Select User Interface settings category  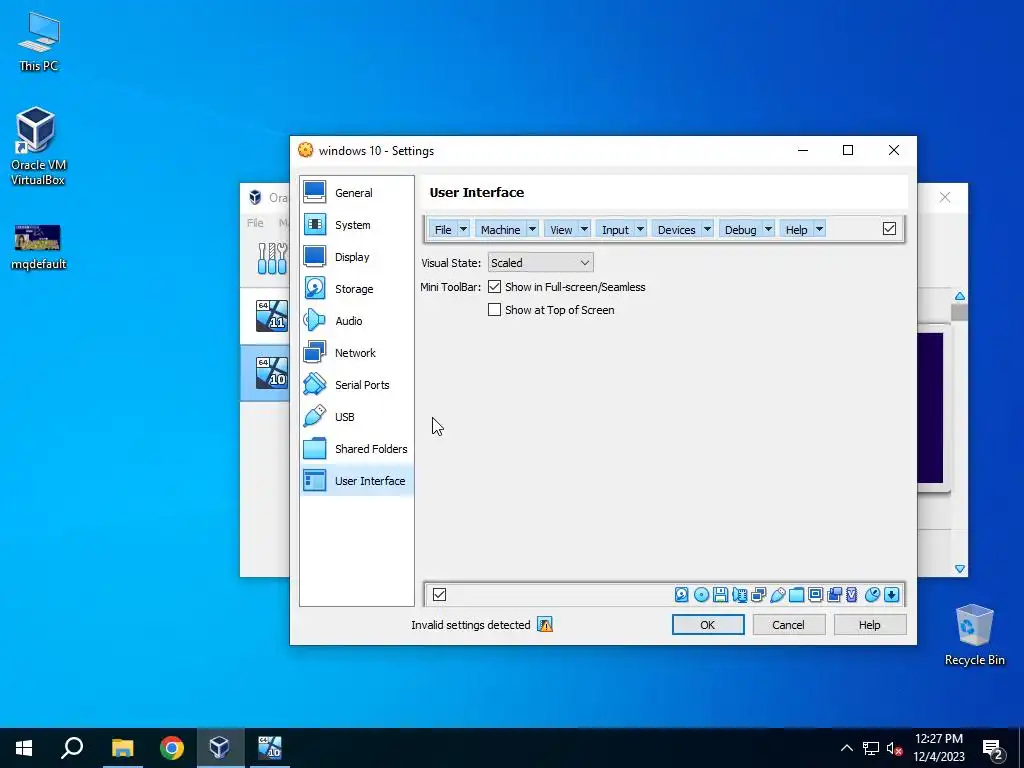[357, 481]
